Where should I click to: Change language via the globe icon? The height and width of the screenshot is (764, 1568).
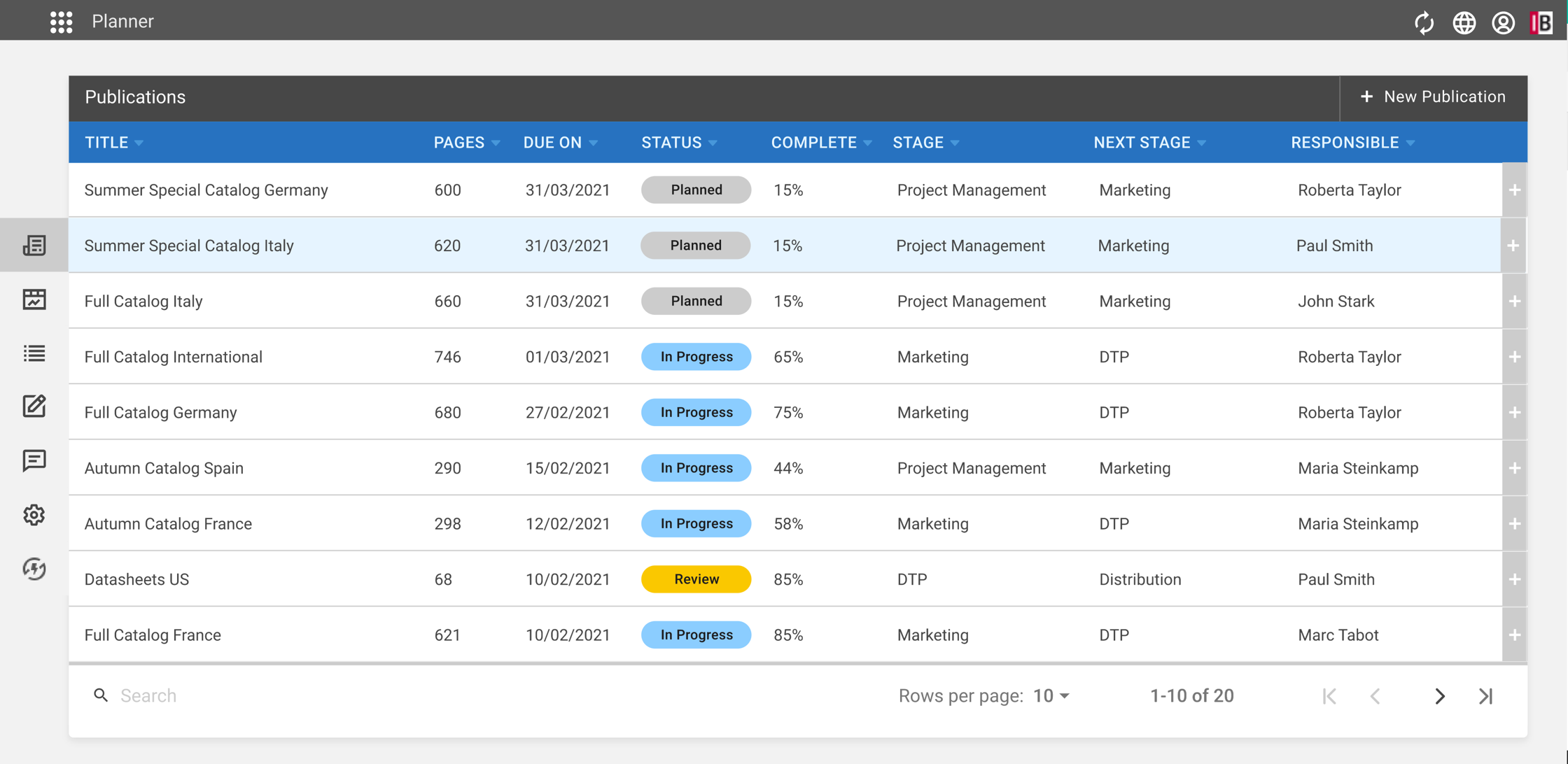click(x=1464, y=22)
